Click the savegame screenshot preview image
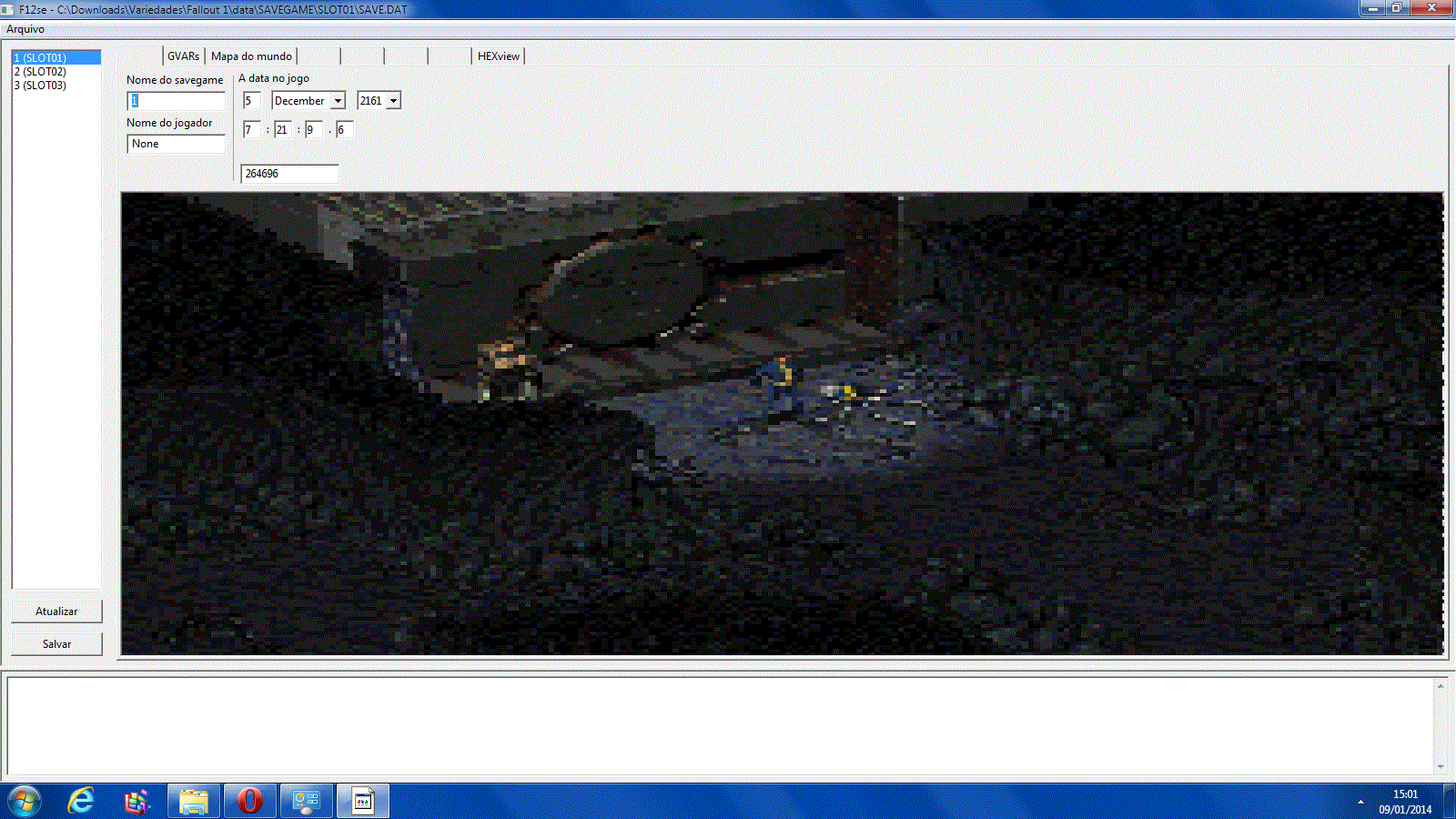Viewport: 1456px width, 819px height. coord(783,423)
